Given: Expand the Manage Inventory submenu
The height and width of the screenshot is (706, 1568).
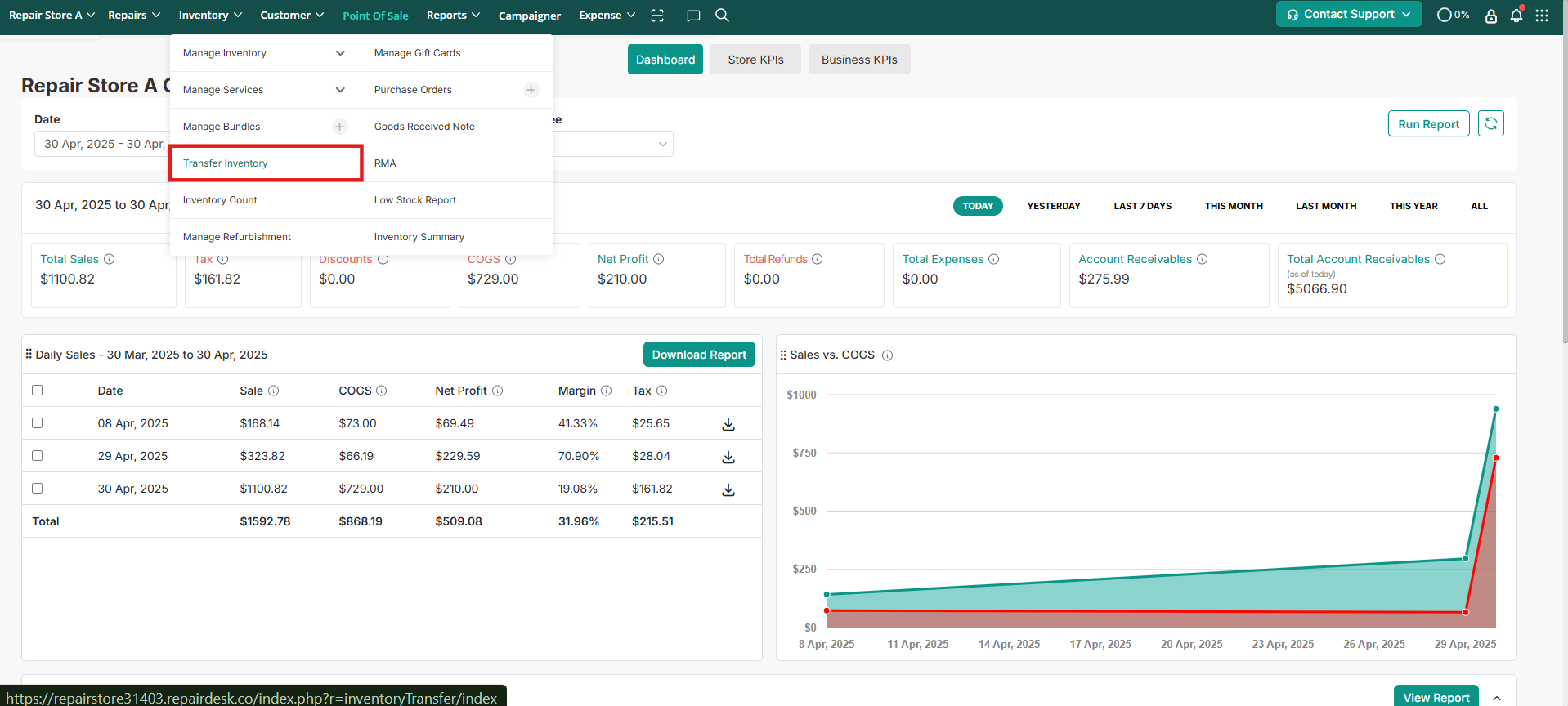Looking at the screenshot, I should 340,53.
